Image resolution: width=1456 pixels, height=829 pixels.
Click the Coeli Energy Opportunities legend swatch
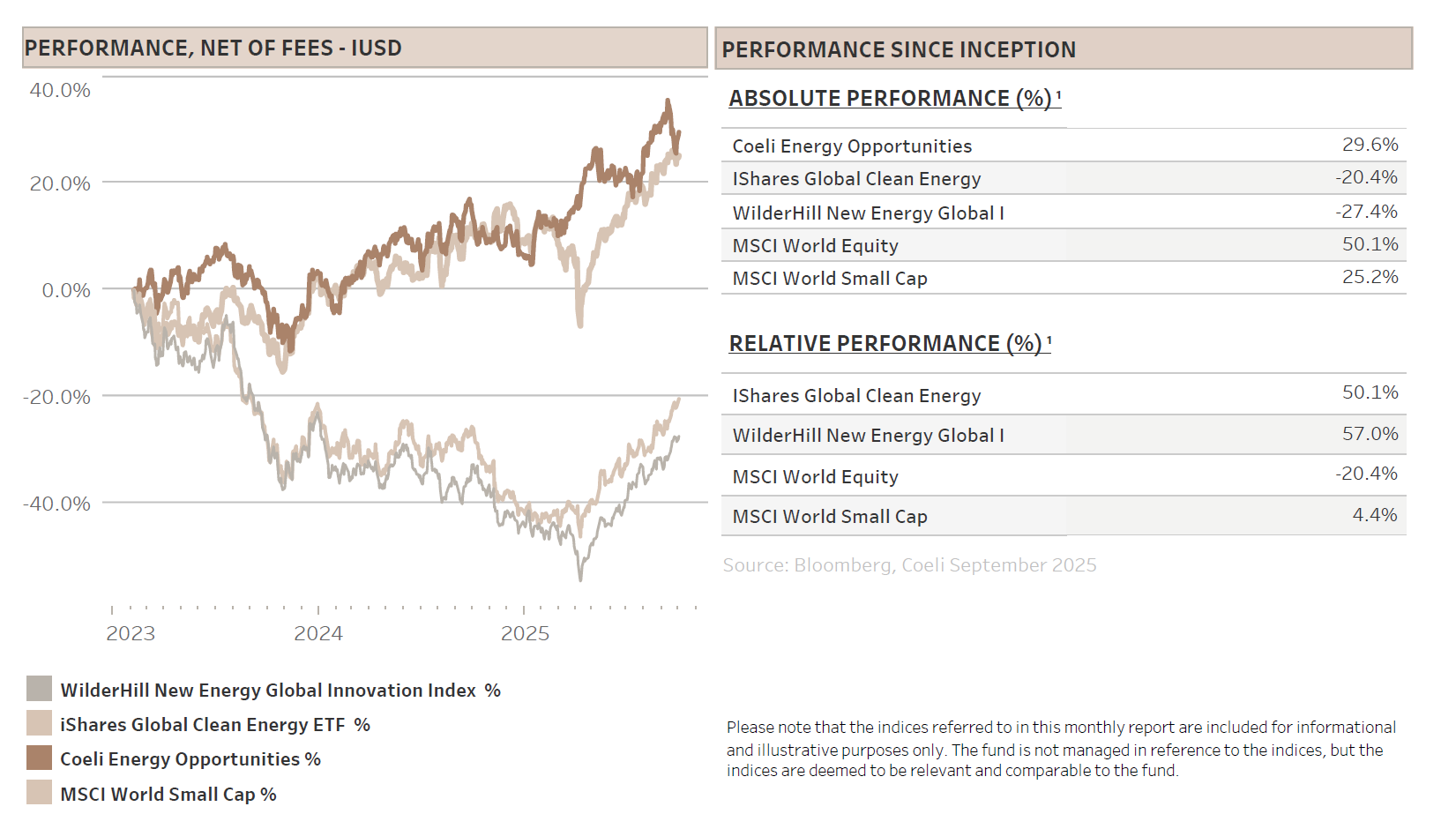point(39,758)
